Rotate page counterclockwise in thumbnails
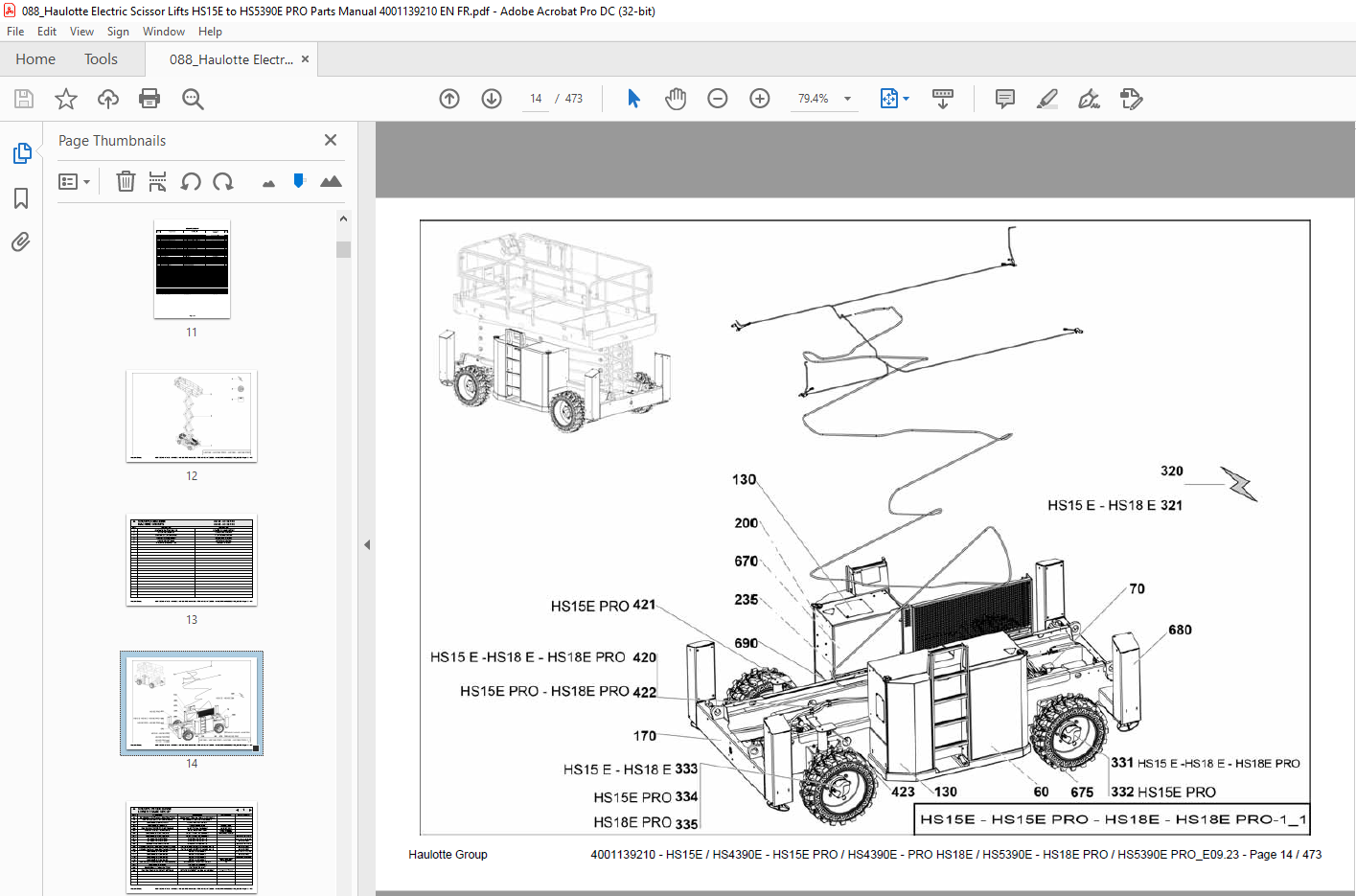The image size is (1356, 896). pyautogui.click(x=191, y=181)
